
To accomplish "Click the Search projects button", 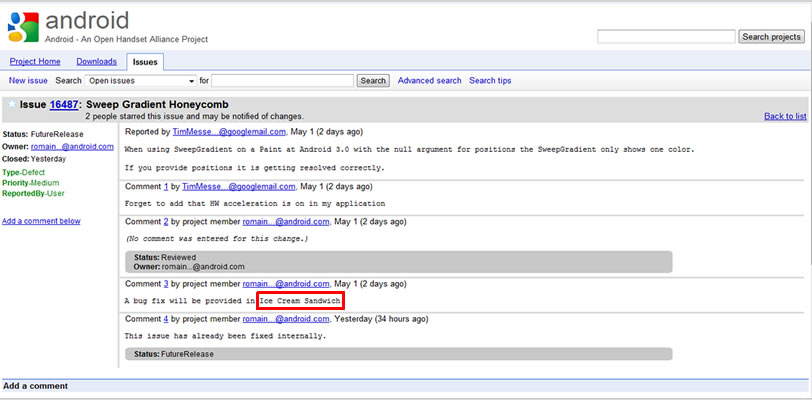I will click(770, 37).
